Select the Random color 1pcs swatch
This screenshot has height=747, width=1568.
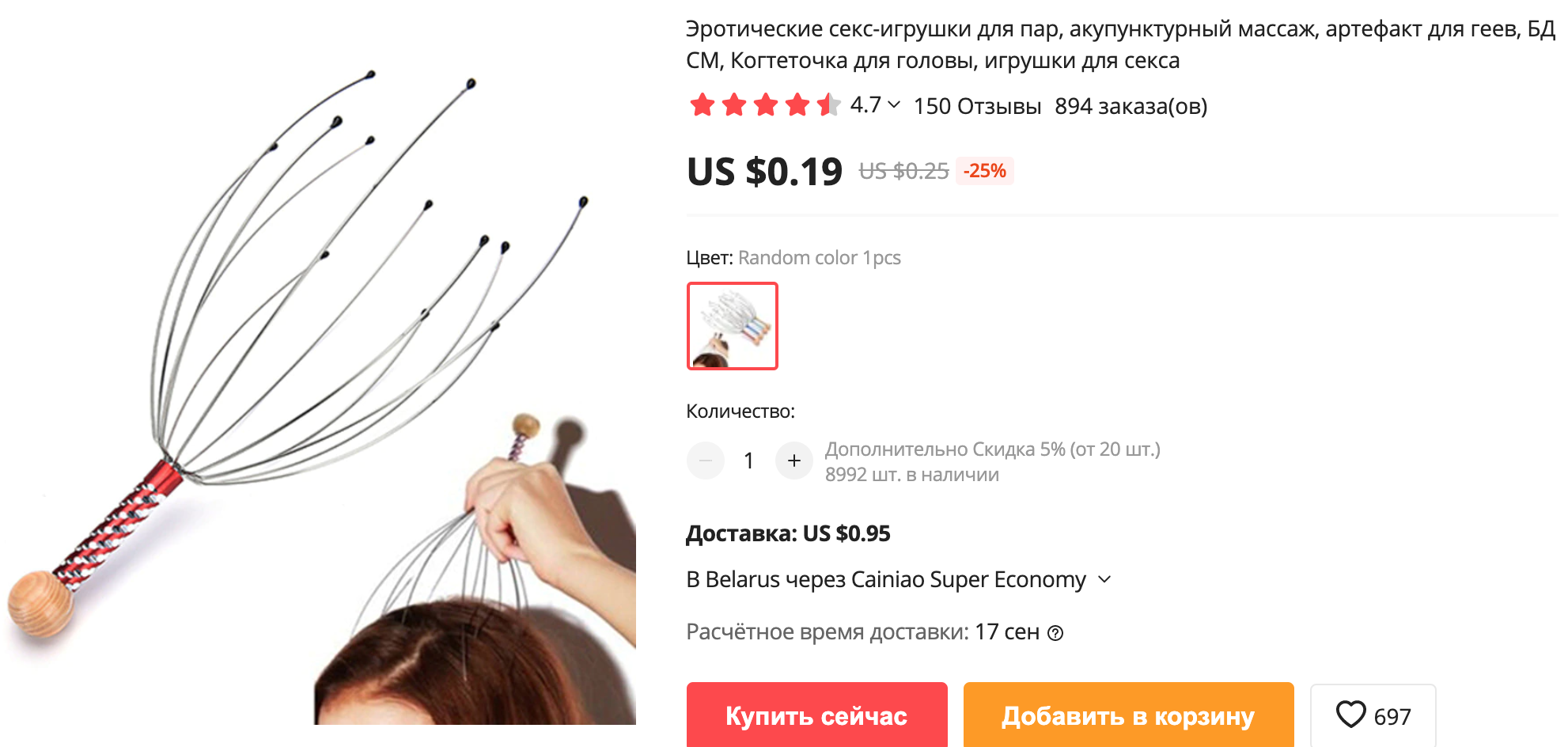pos(733,326)
